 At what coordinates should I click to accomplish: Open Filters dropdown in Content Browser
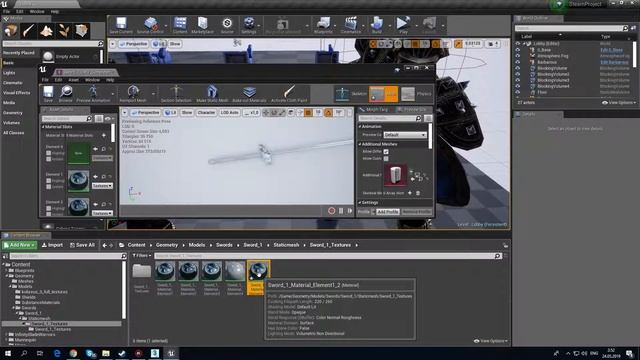click(x=142, y=256)
